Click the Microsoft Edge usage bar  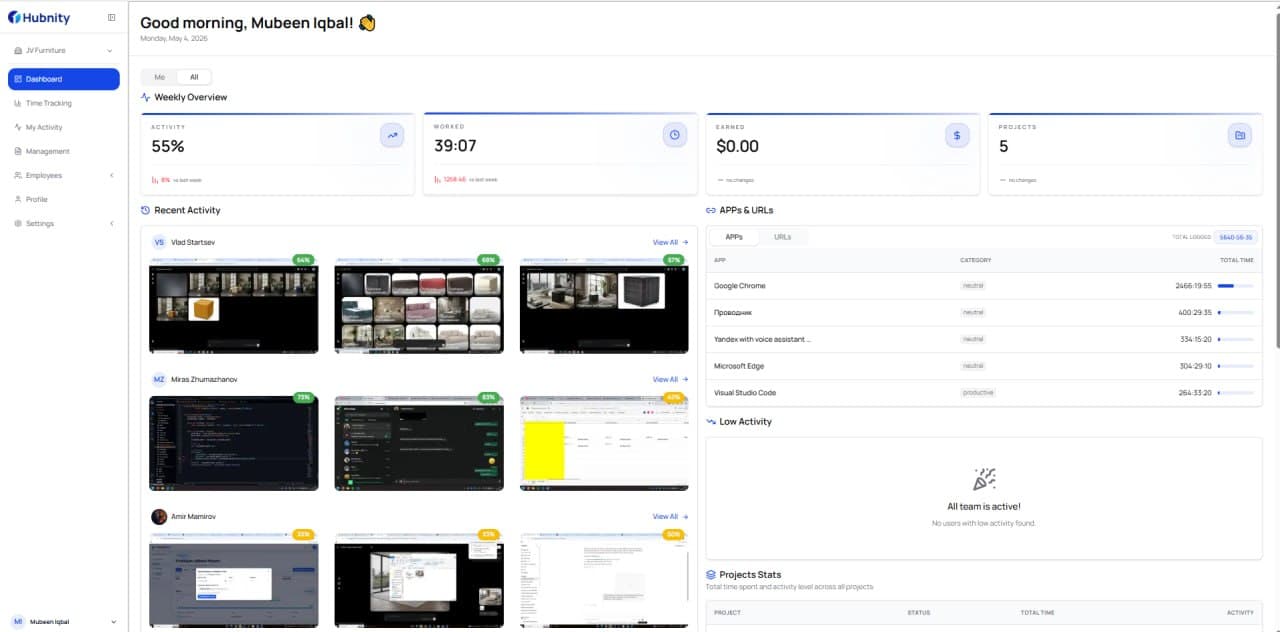tap(1235, 366)
